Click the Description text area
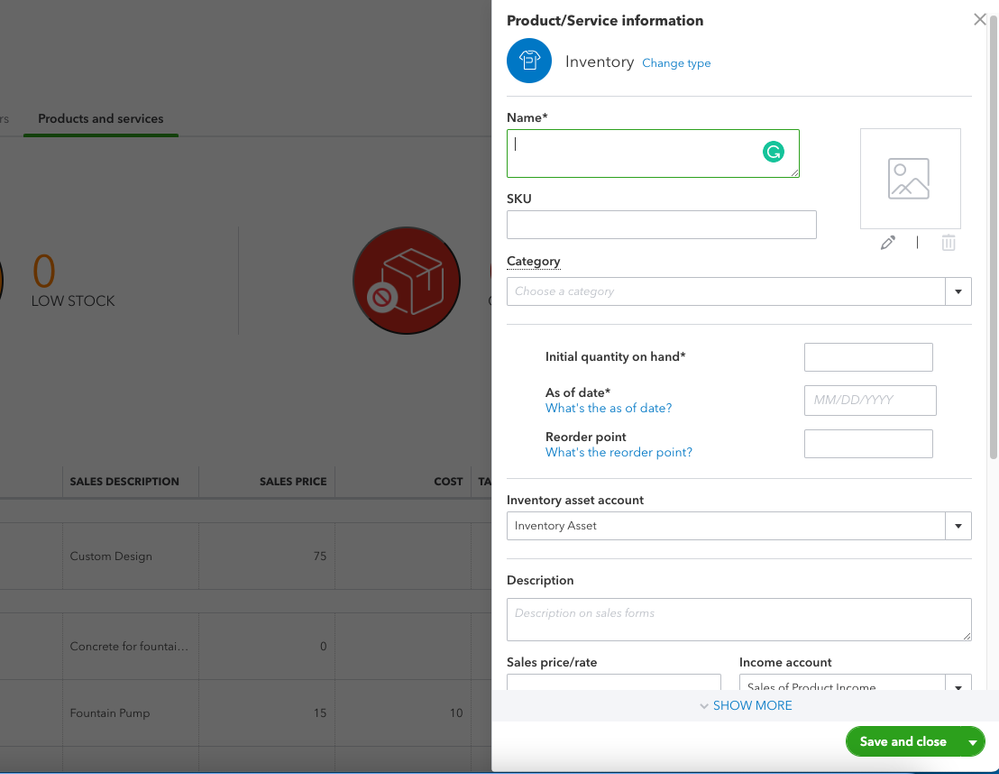This screenshot has height=774, width=999. (739, 619)
